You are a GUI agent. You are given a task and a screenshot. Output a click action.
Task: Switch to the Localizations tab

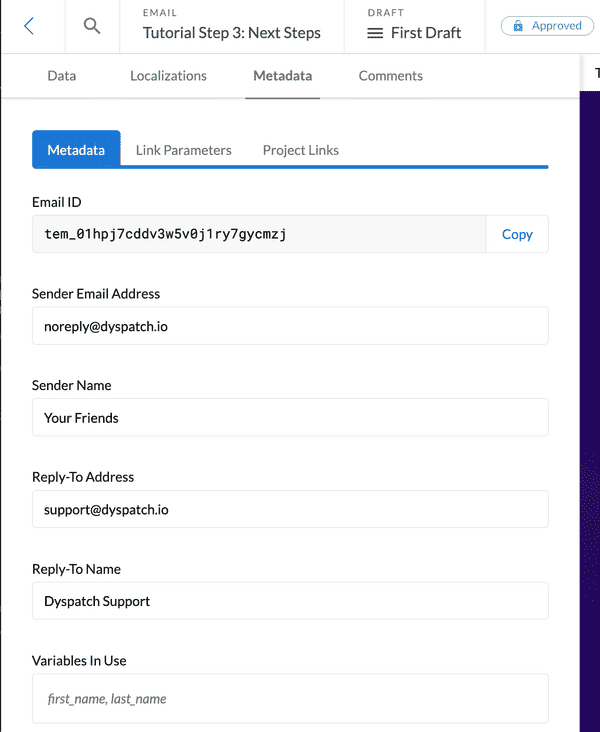168,76
